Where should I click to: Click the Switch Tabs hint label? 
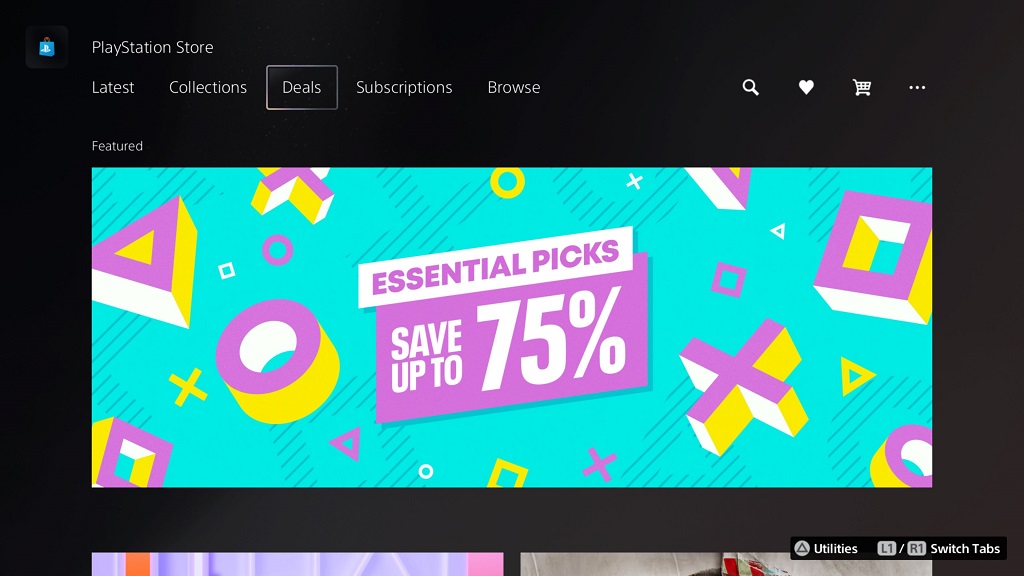point(965,549)
